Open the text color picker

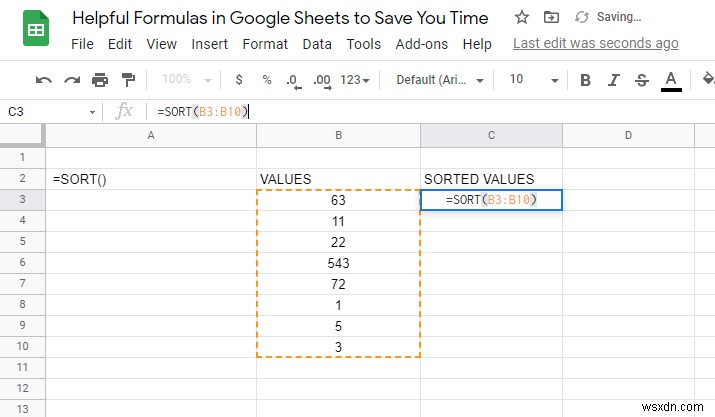point(671,80)
